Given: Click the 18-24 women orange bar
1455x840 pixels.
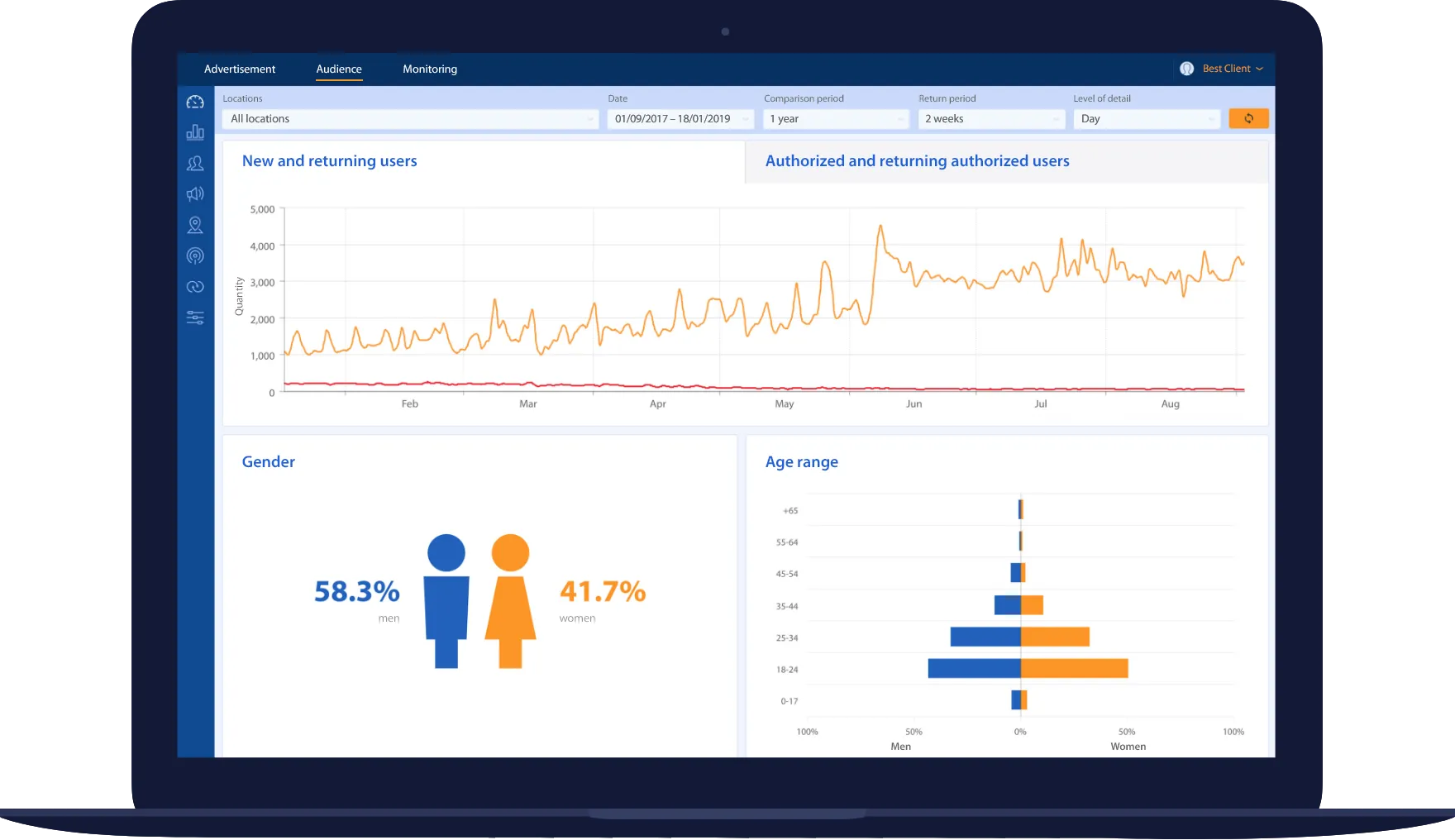Looking at the screenshot, I should coord(1075,668).
